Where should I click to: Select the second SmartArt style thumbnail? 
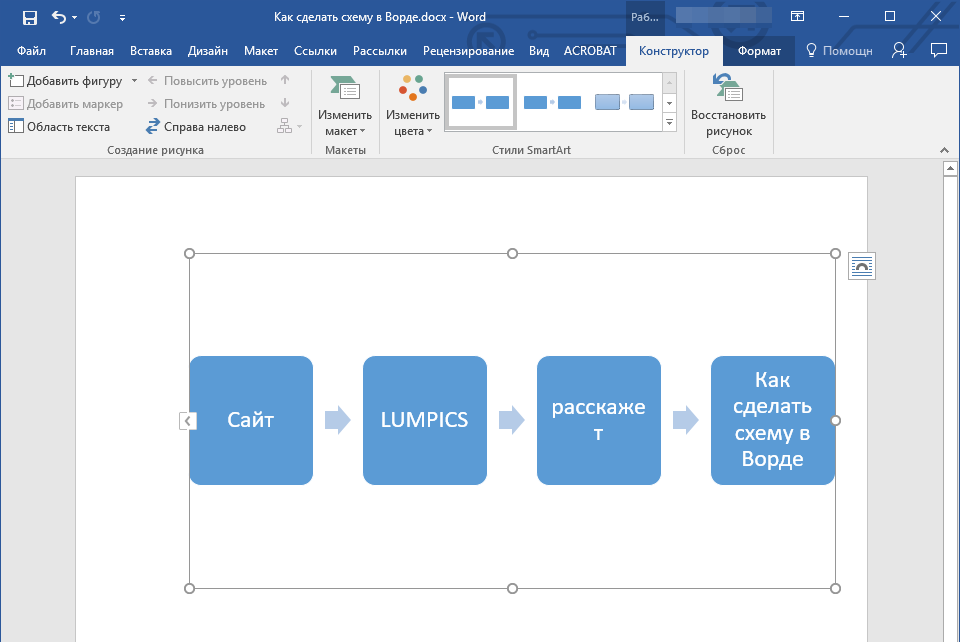pyautogui.click(x=552, y=102)
